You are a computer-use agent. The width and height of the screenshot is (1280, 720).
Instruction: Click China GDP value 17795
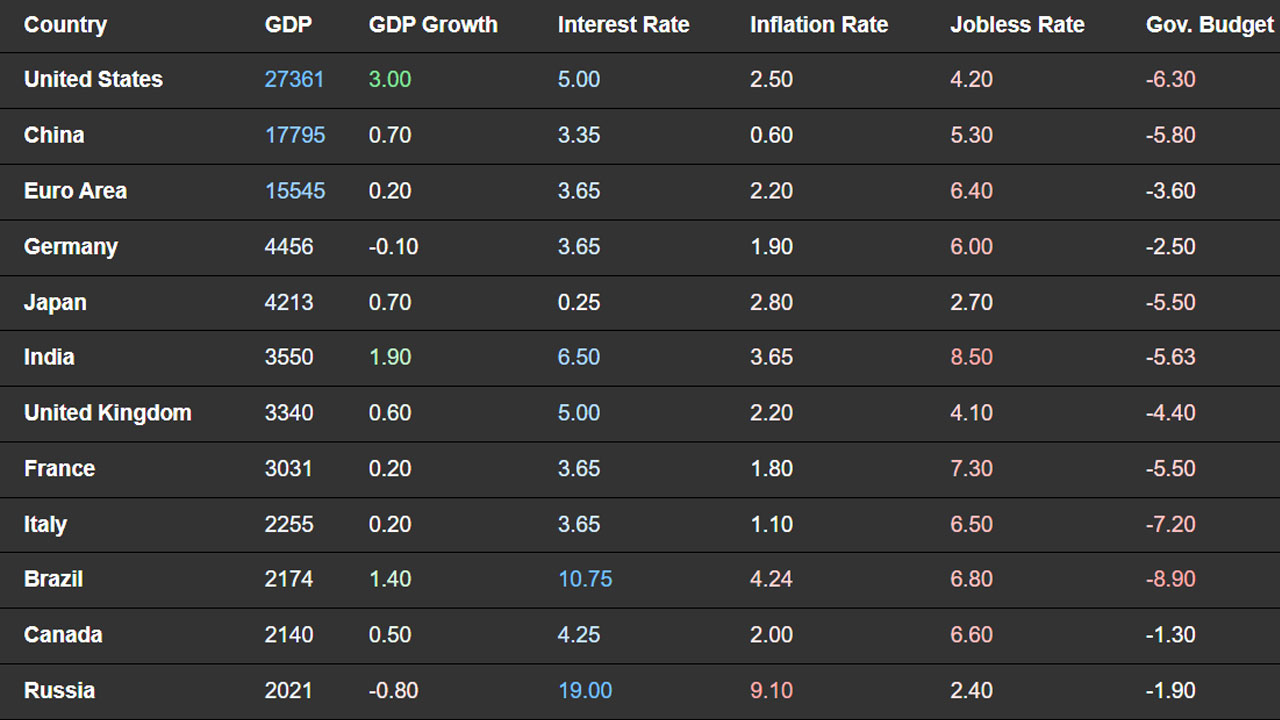295,135
